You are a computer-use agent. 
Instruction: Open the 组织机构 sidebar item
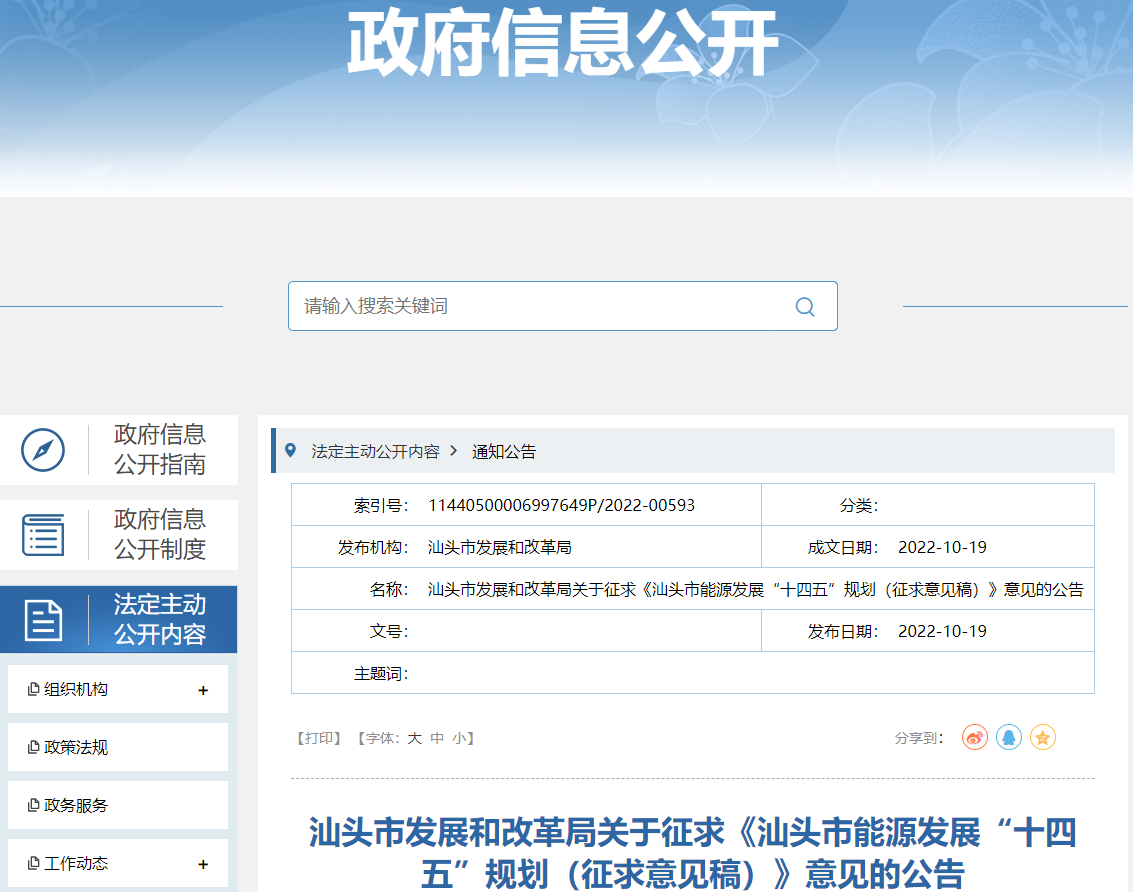click(77, 690)
